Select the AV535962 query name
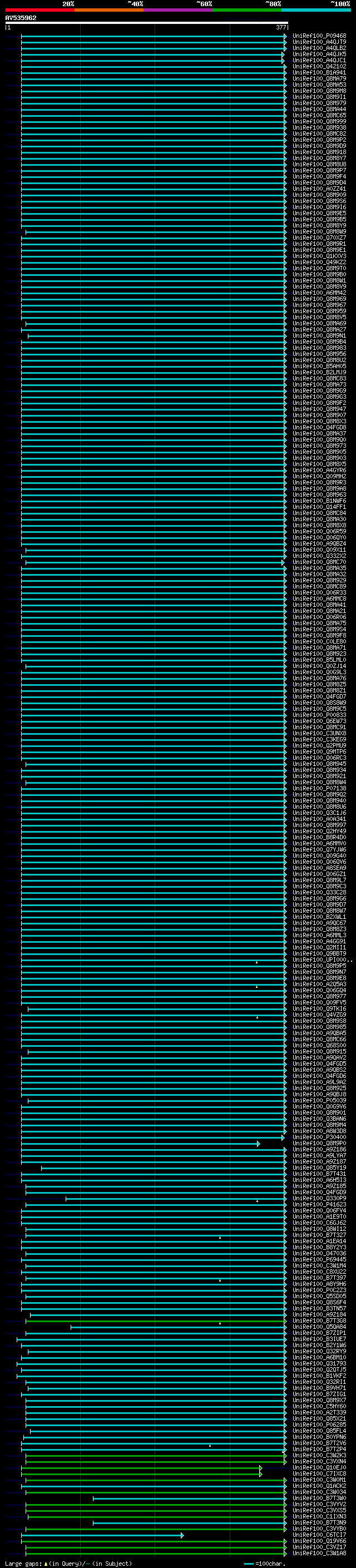The height and width of the screenshot is (1568, 356). tap(21, 18)
